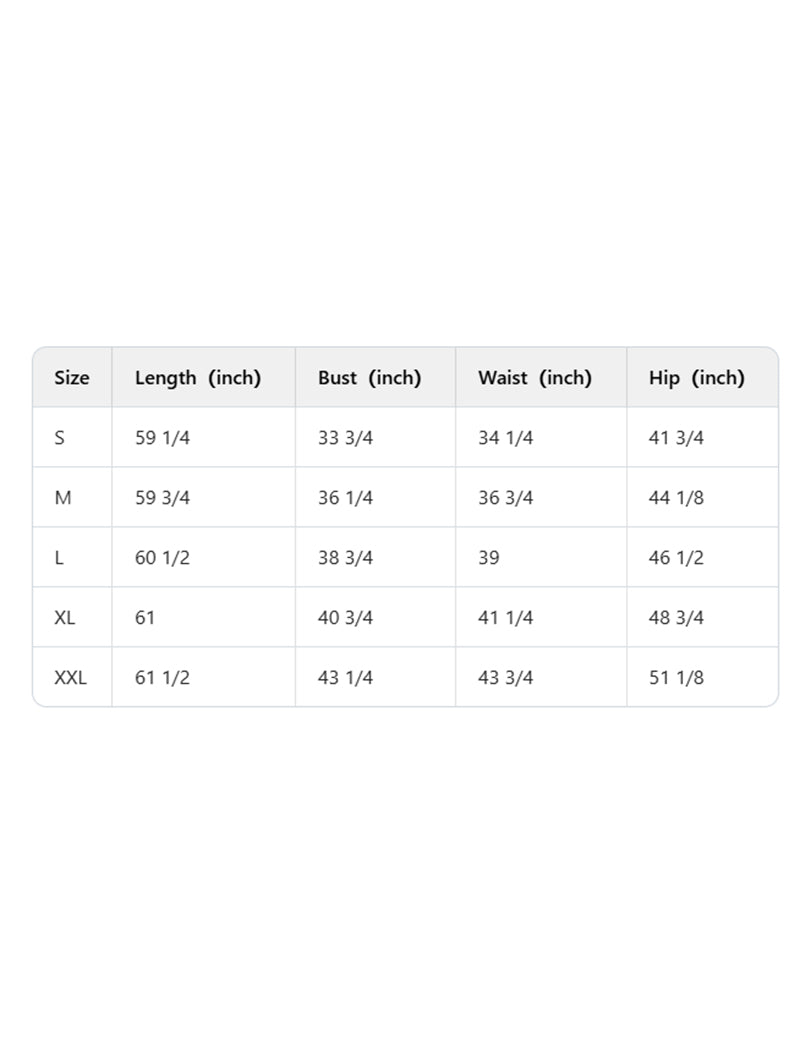Viewport: 800px width, 1050px height.
Task: Click the 43 1/4 bust value for XXL
Action: point(346,678)
